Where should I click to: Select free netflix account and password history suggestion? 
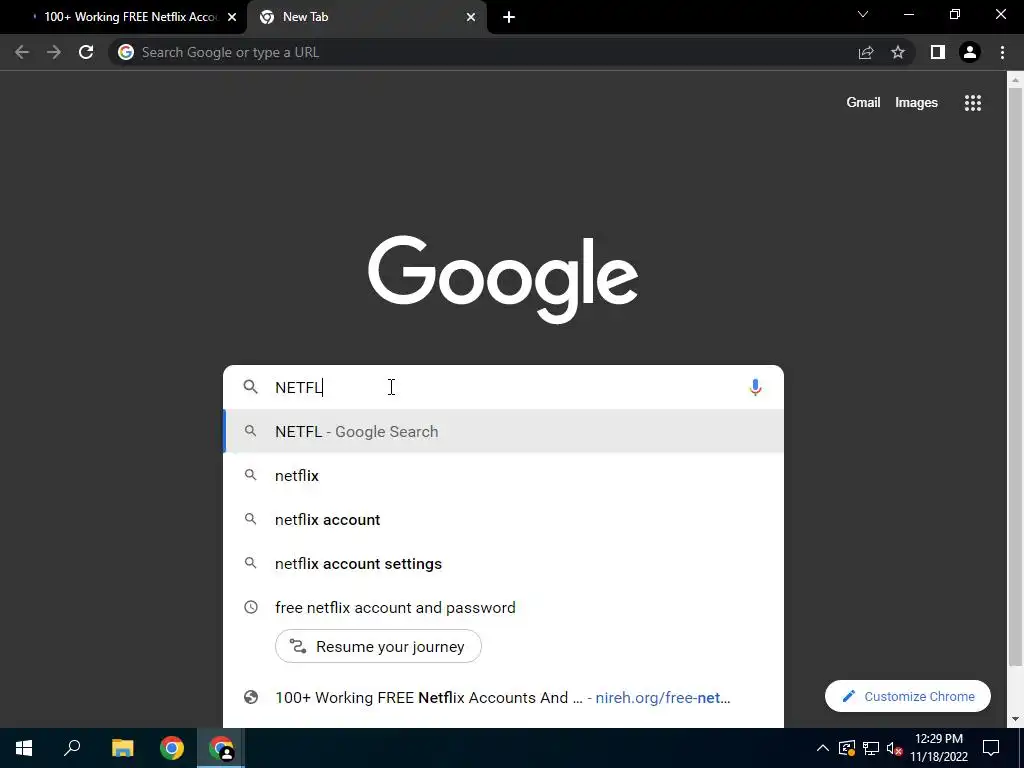point(504,607)
